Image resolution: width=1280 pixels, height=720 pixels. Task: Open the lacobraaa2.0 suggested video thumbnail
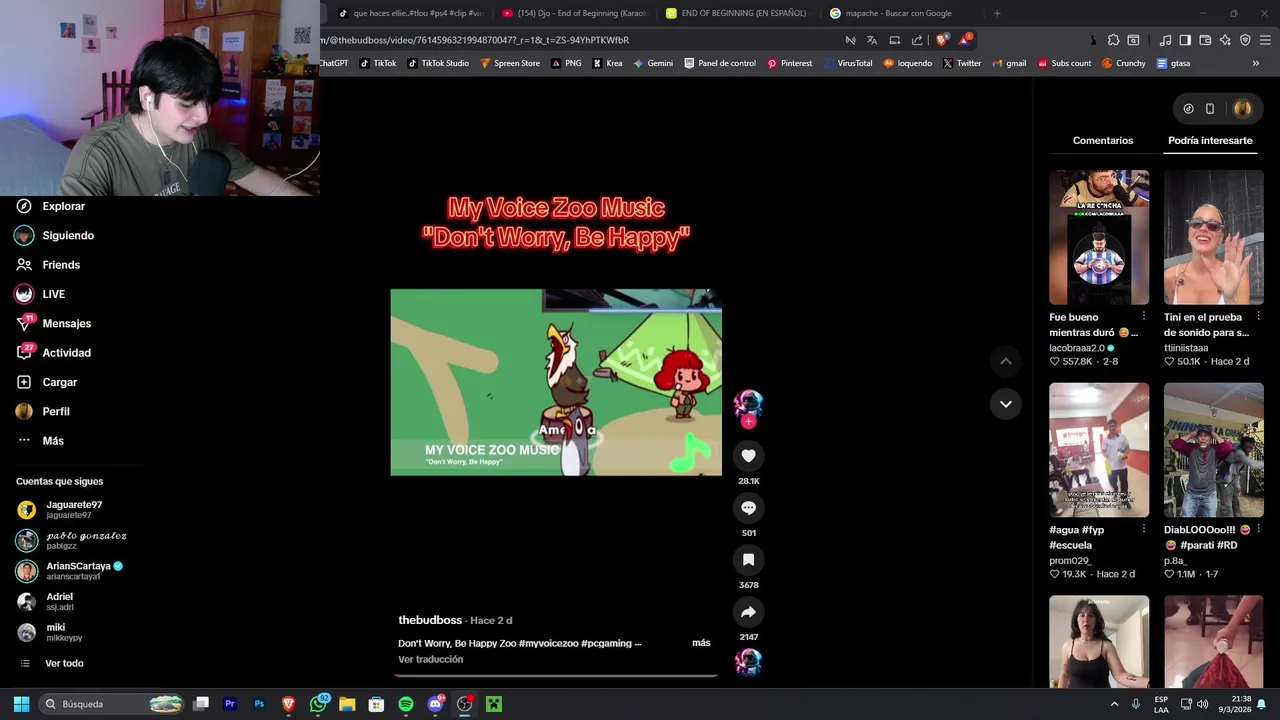[1099, 237]
